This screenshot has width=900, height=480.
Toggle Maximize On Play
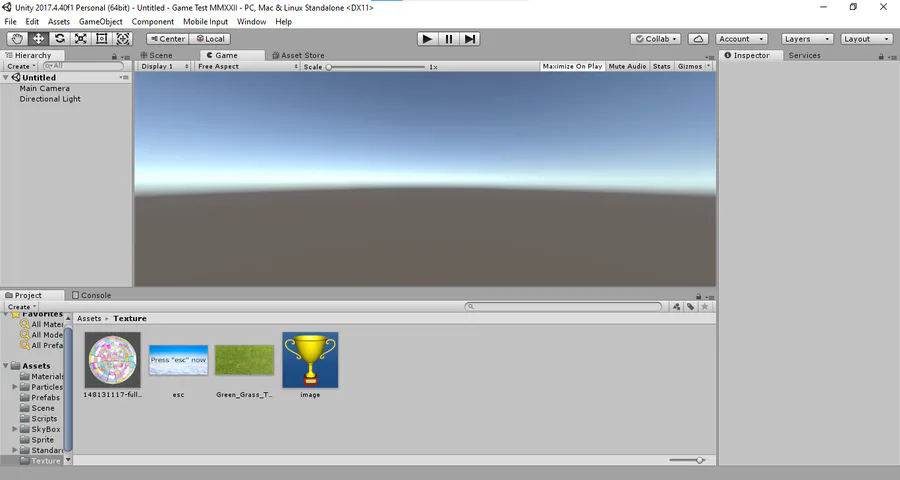click(x=572, y=67)
